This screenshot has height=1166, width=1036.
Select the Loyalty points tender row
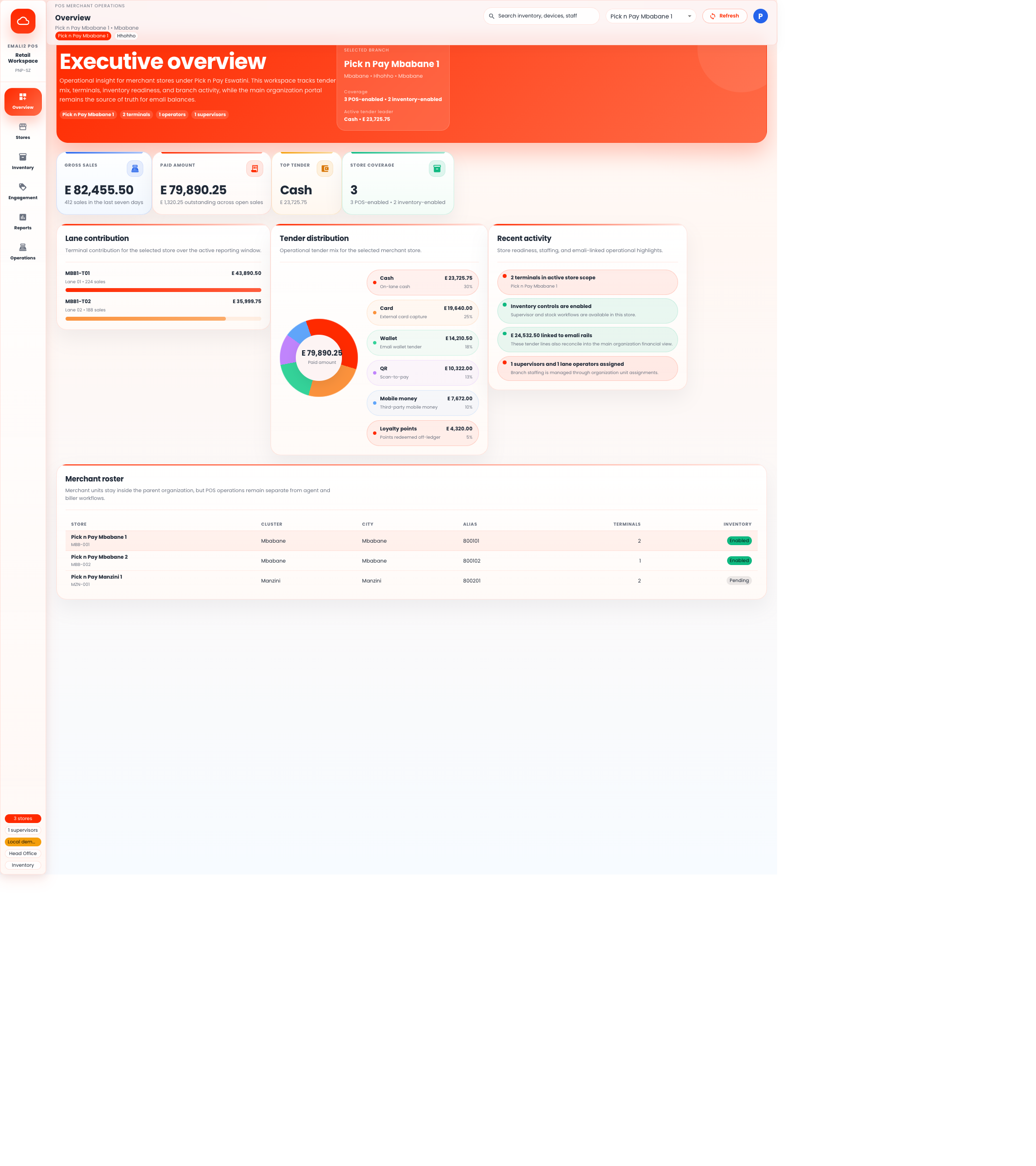click(423, 433)
